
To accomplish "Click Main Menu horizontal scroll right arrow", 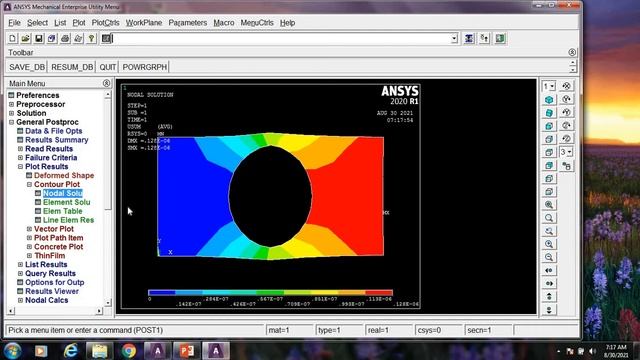I will pyautogui.click(x=99, y=311).
